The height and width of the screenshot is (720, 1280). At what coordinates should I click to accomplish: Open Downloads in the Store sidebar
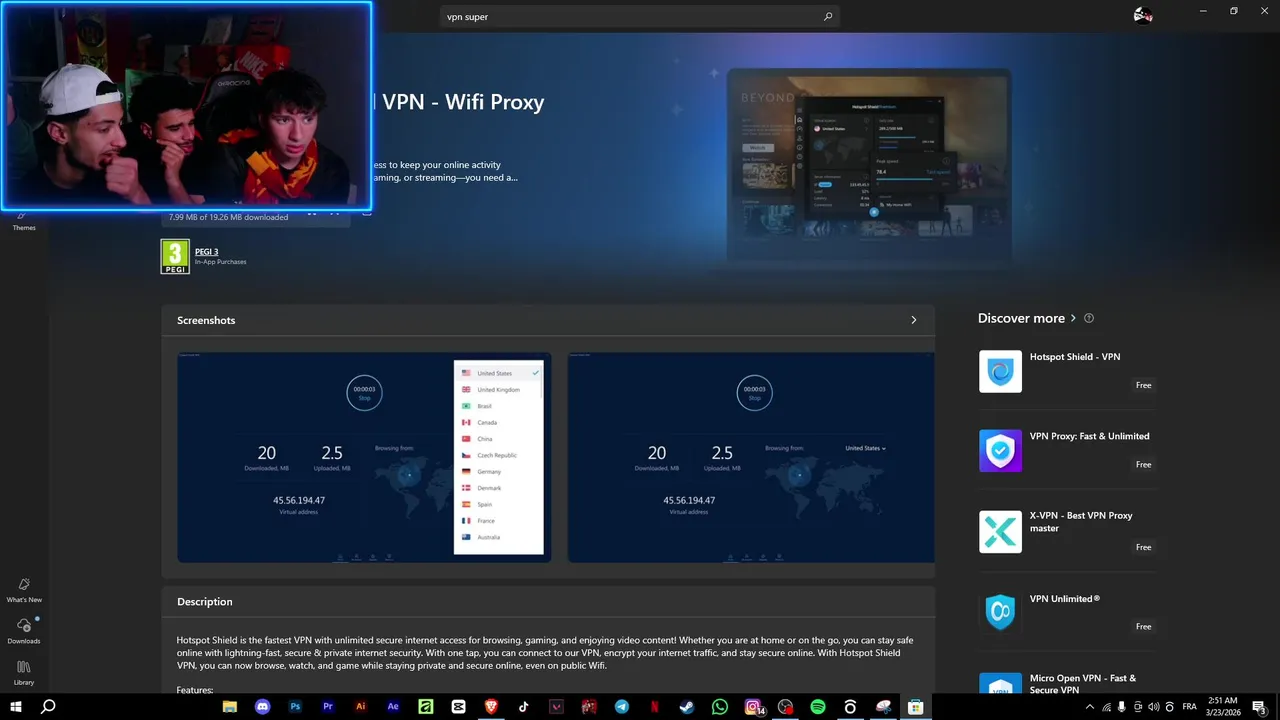point(24,631)
